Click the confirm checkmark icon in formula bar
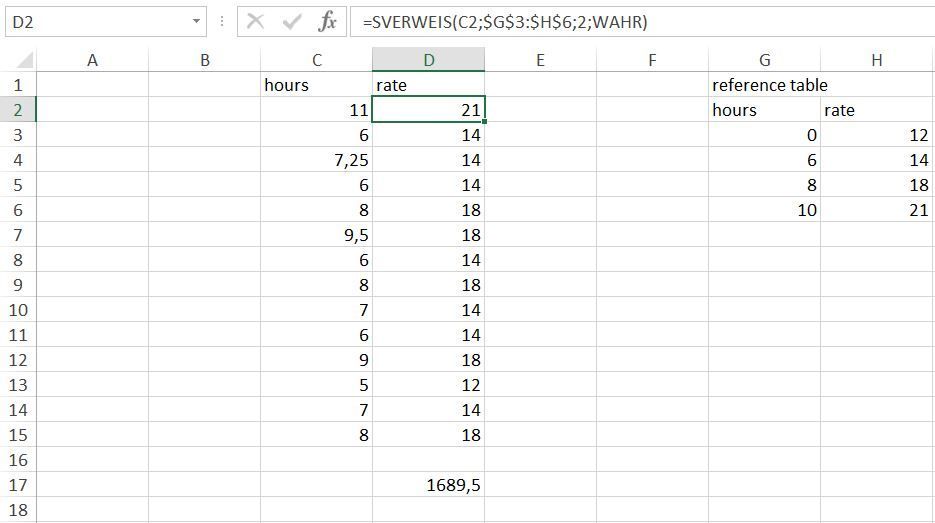 (x=292, y=22)
